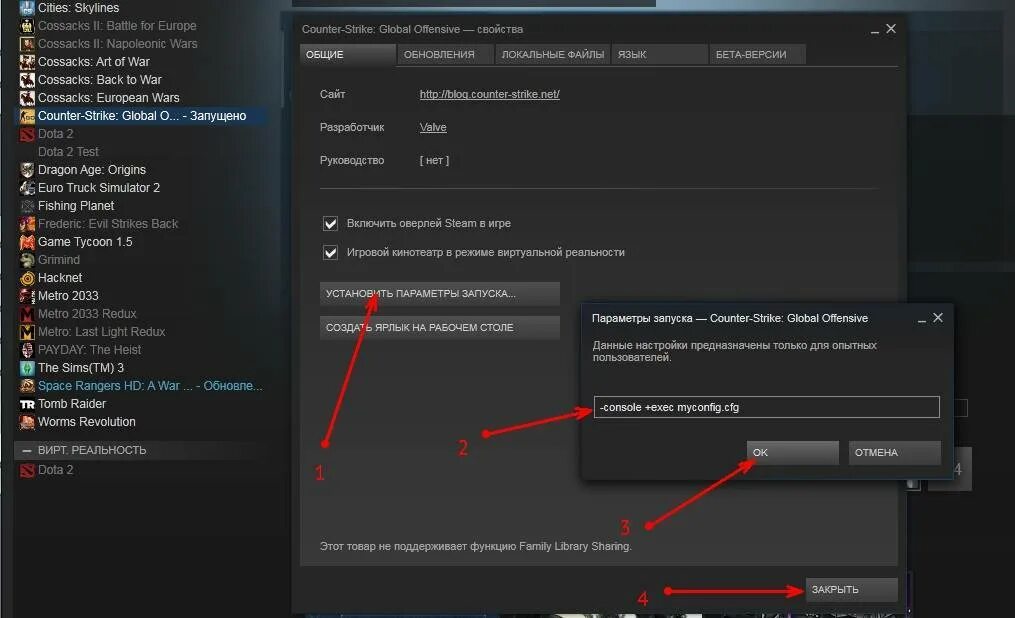Viewport: 1015px width, 618px height.
Task: Minimize the Параметры запуска dialog
Action: 921,319
